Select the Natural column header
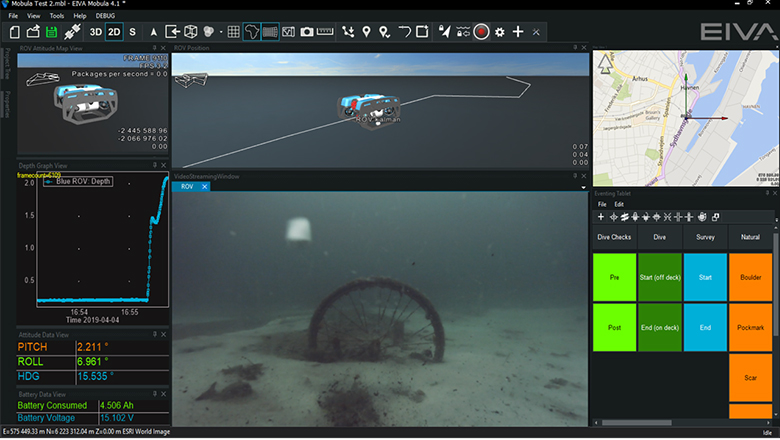Screen dimensions: 780x440 [750, 237]
